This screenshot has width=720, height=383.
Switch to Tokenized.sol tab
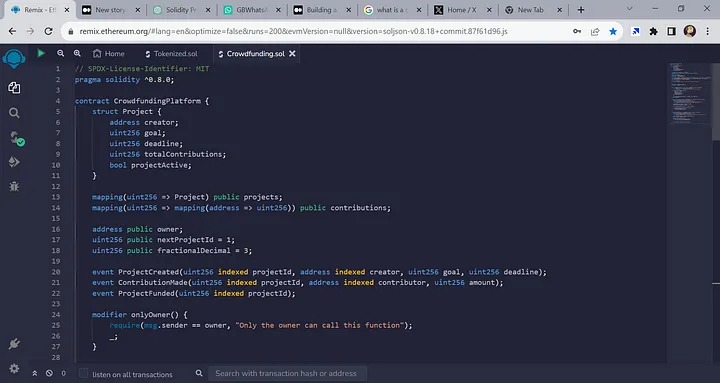(171, 54)
